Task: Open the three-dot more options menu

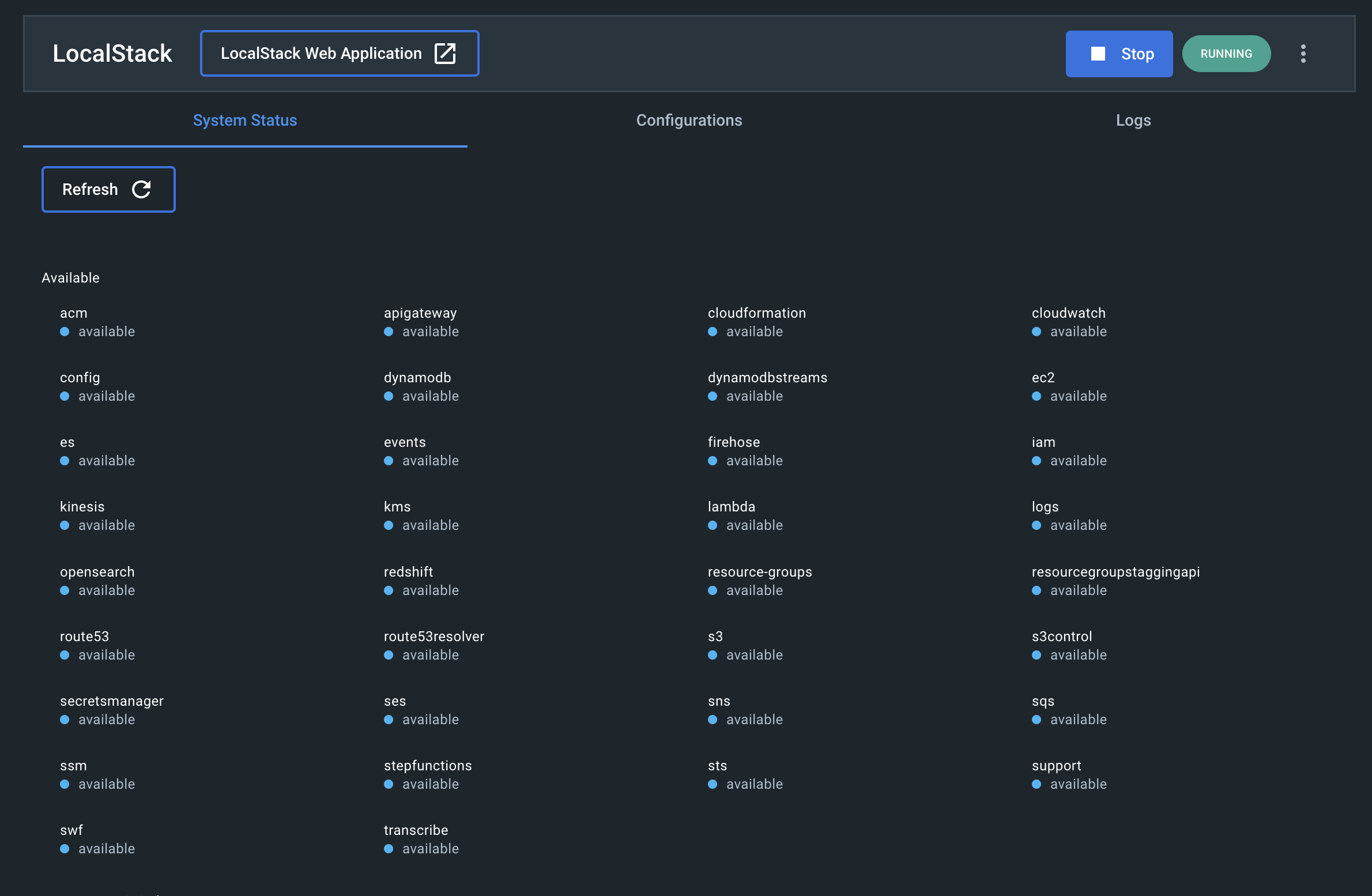Action: pyautogui.click(x=1303, y=54)
